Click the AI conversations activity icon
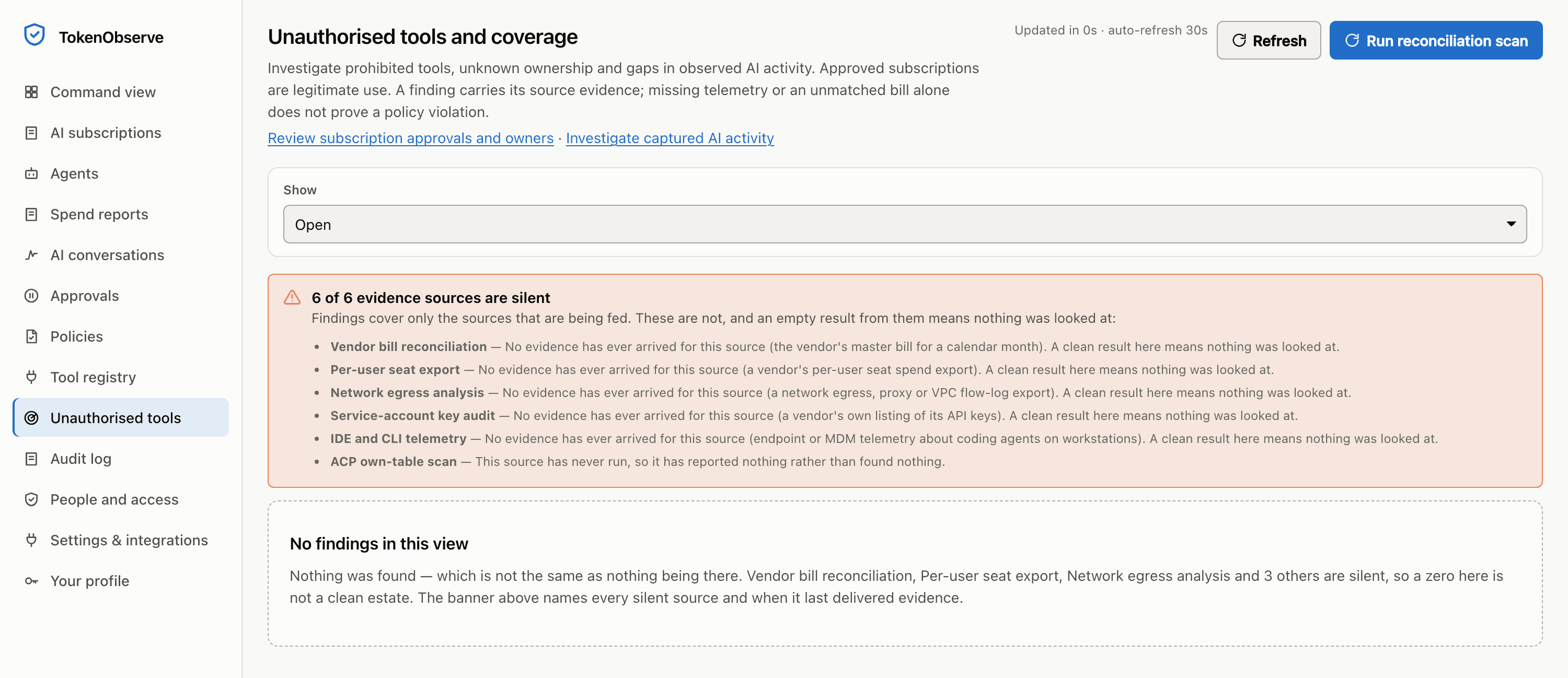Image resolution: width=1568 pixels, height=678 pixels. tap(31, 255)
